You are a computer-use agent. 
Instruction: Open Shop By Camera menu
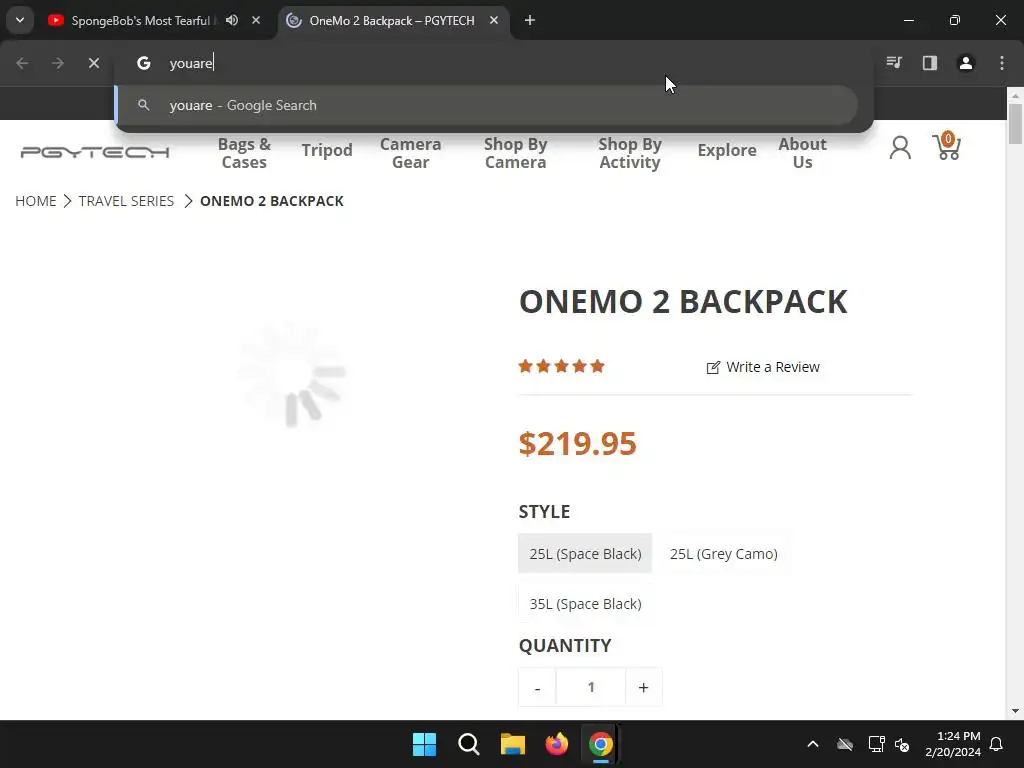point(515,153)
